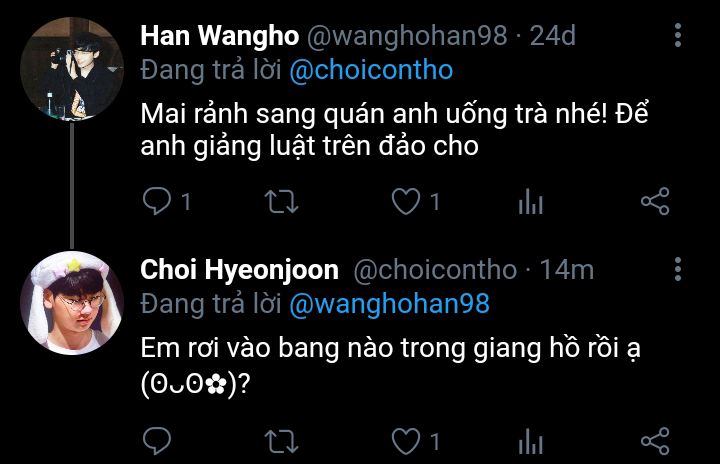Retweet Han Wangho's tweet
Viewport: 720px width, 464px height.
tap(281, 202)
